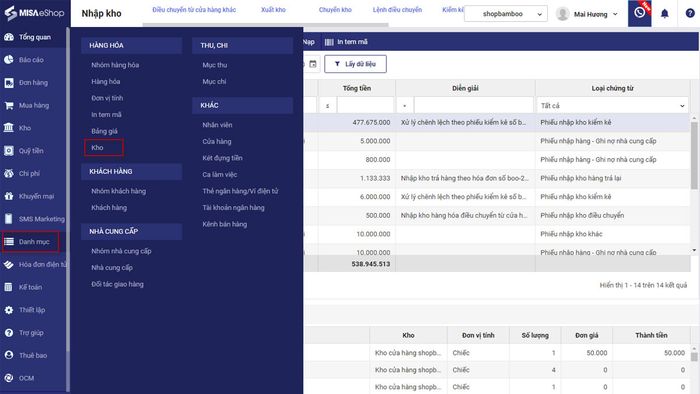Open Nhân viên menu item
The image size is (700, 394).
[x=217, y=125]
